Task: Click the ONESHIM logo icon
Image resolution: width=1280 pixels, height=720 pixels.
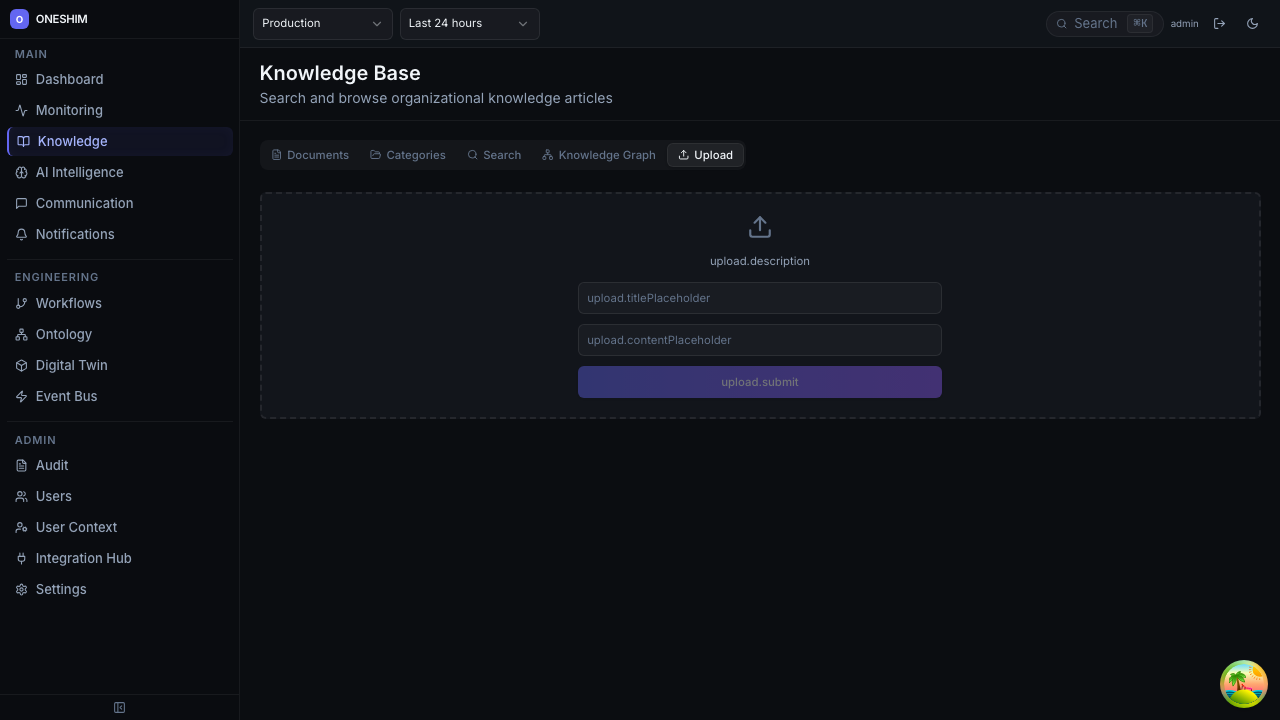Action: [19, 19]
